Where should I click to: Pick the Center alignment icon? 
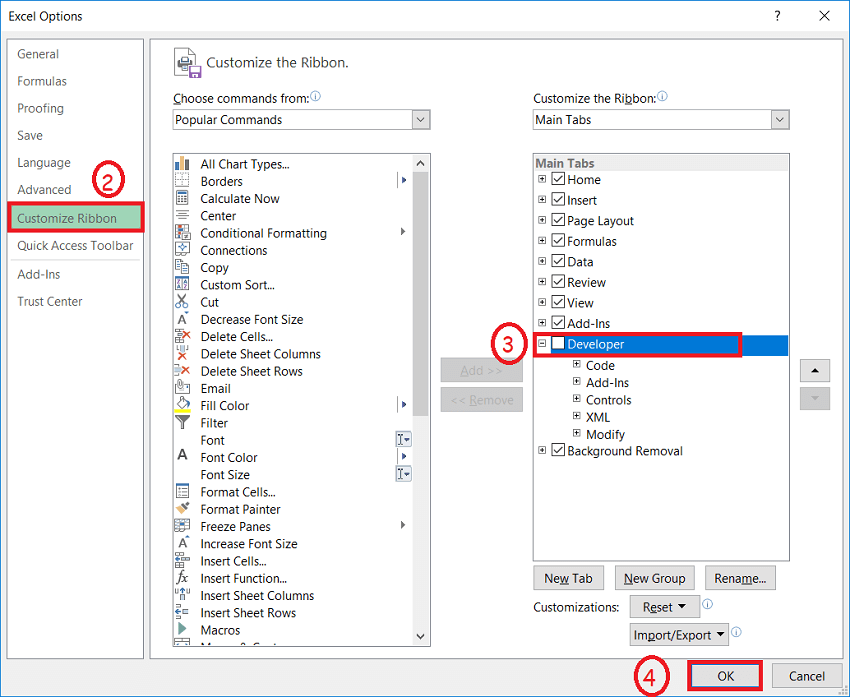[182, 216]
